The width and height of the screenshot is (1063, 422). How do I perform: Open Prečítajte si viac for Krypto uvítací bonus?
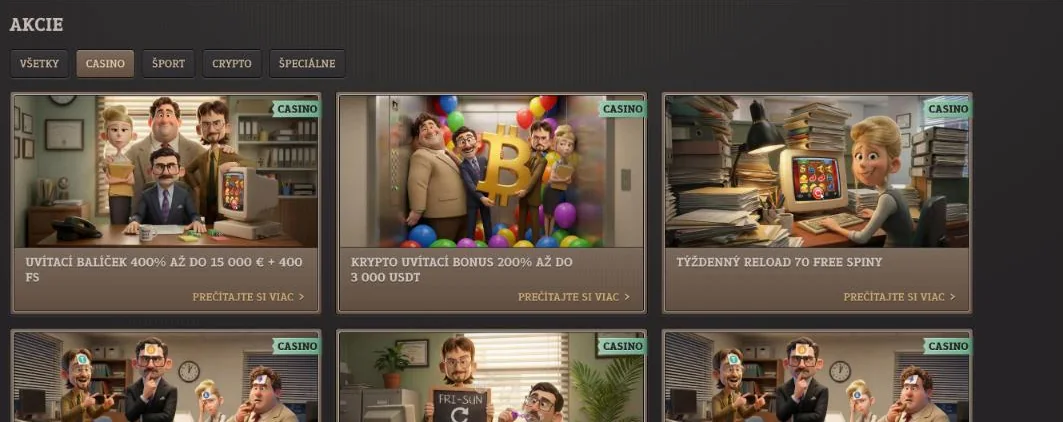pos(574,297)
